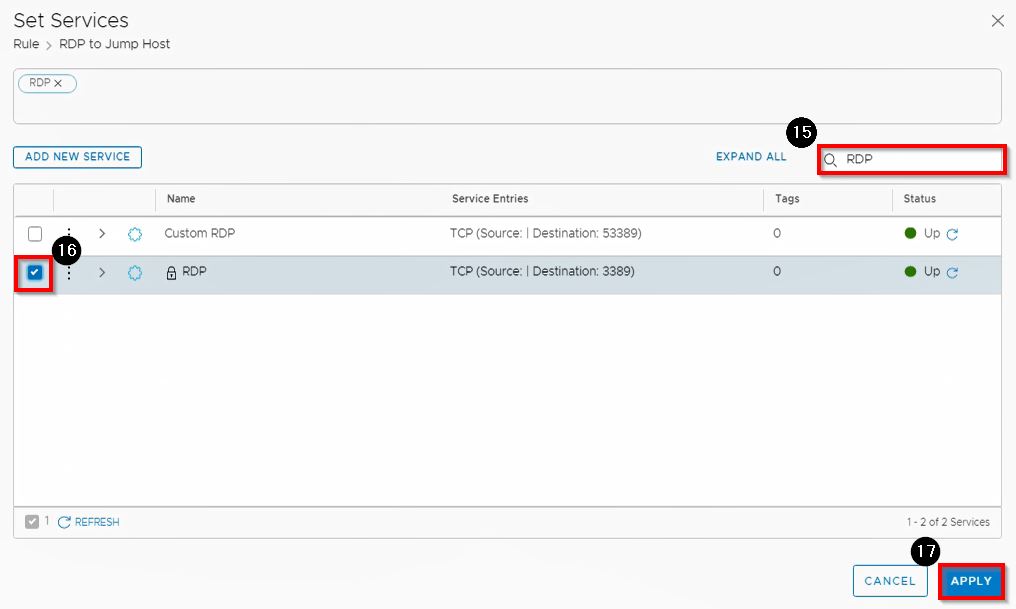Open actions menu for Custom RDP row
The image size is (1016, 609).
click(x=69, y=234)
